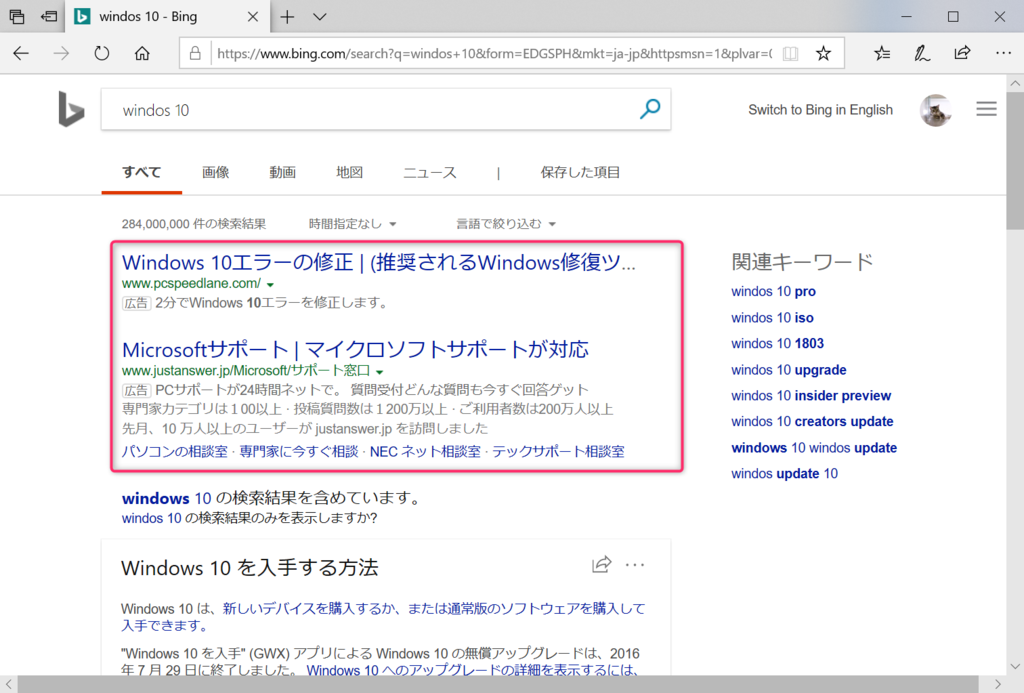
Task: Go to the browser home page
Action: [142, 54]
